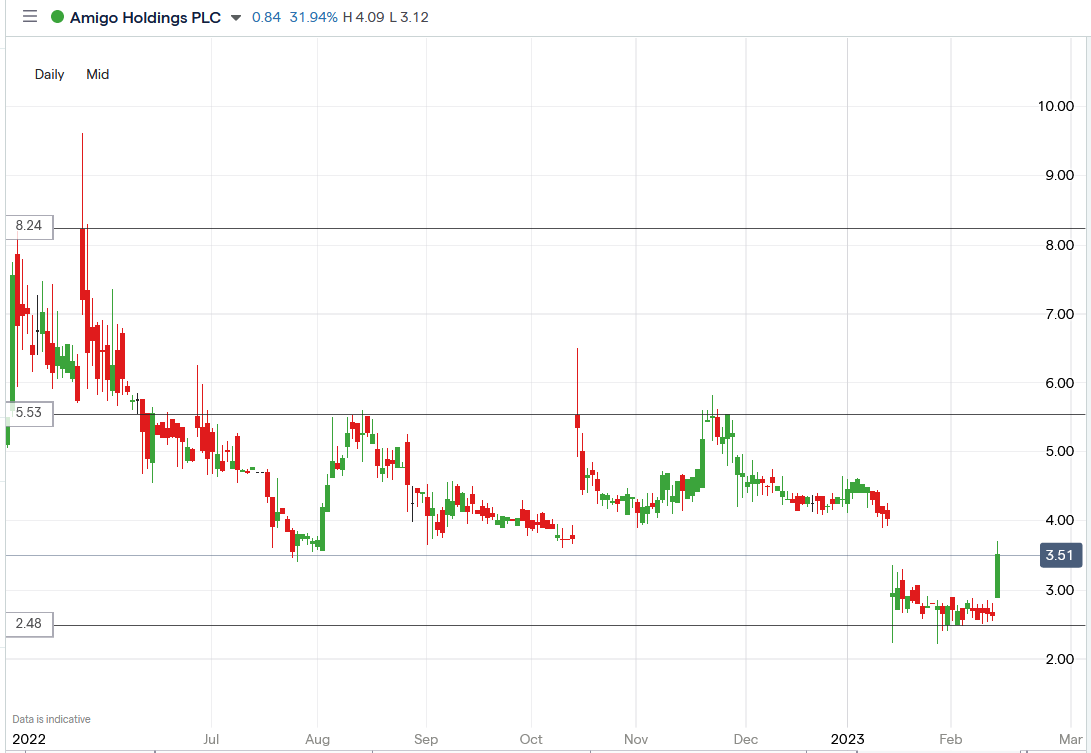
Task: Click the green status dot beside Amigo Holdings
Action: coord(57,17)
